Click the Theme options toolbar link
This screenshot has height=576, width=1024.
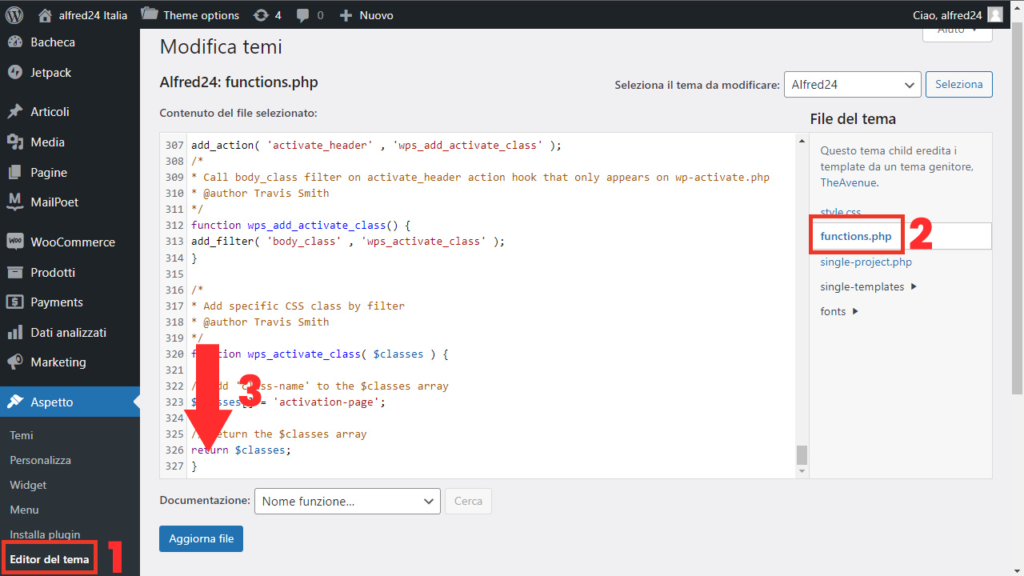(x=201, y=15)
